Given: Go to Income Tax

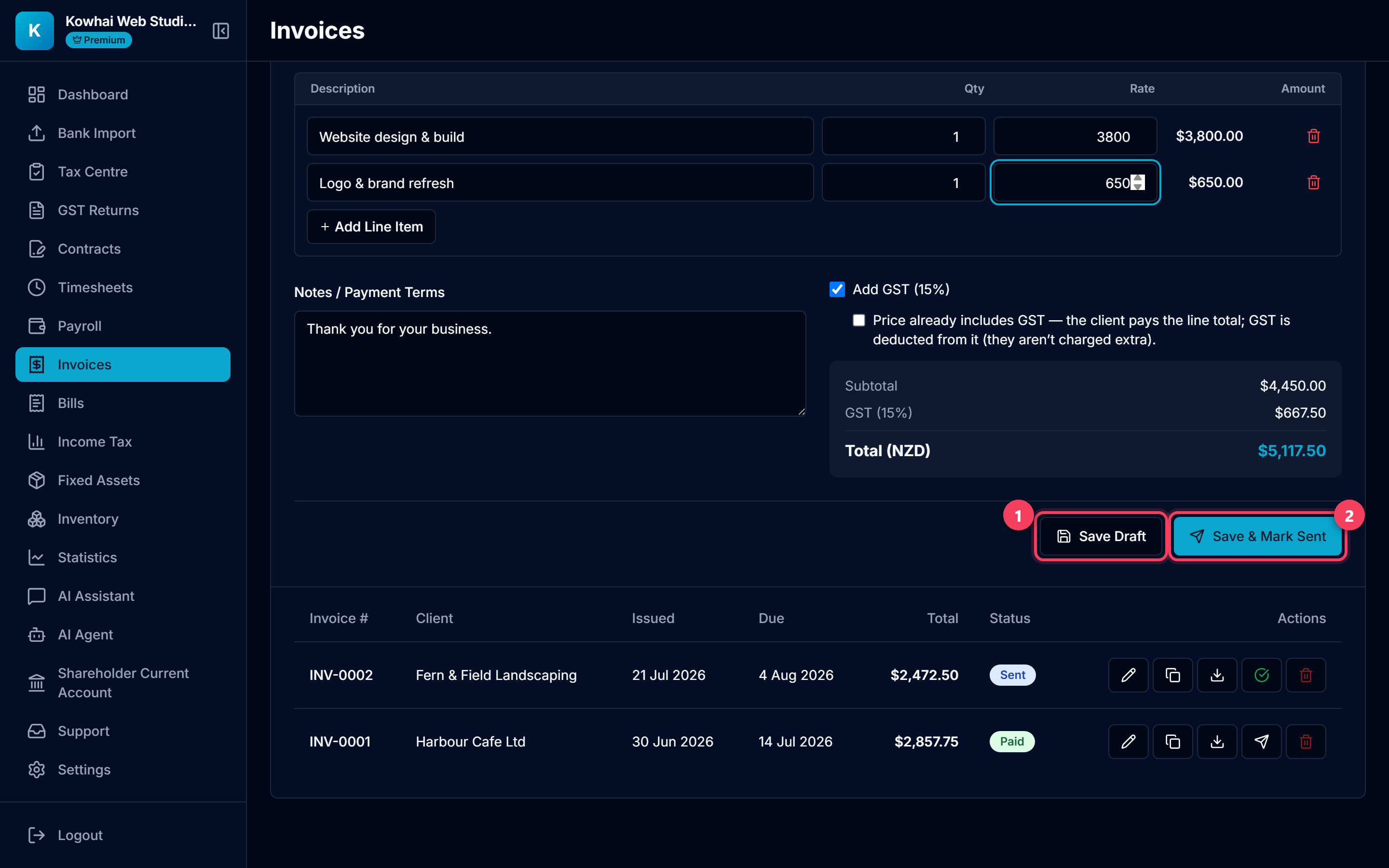Looking at the screenshot, I should (123, 441).
